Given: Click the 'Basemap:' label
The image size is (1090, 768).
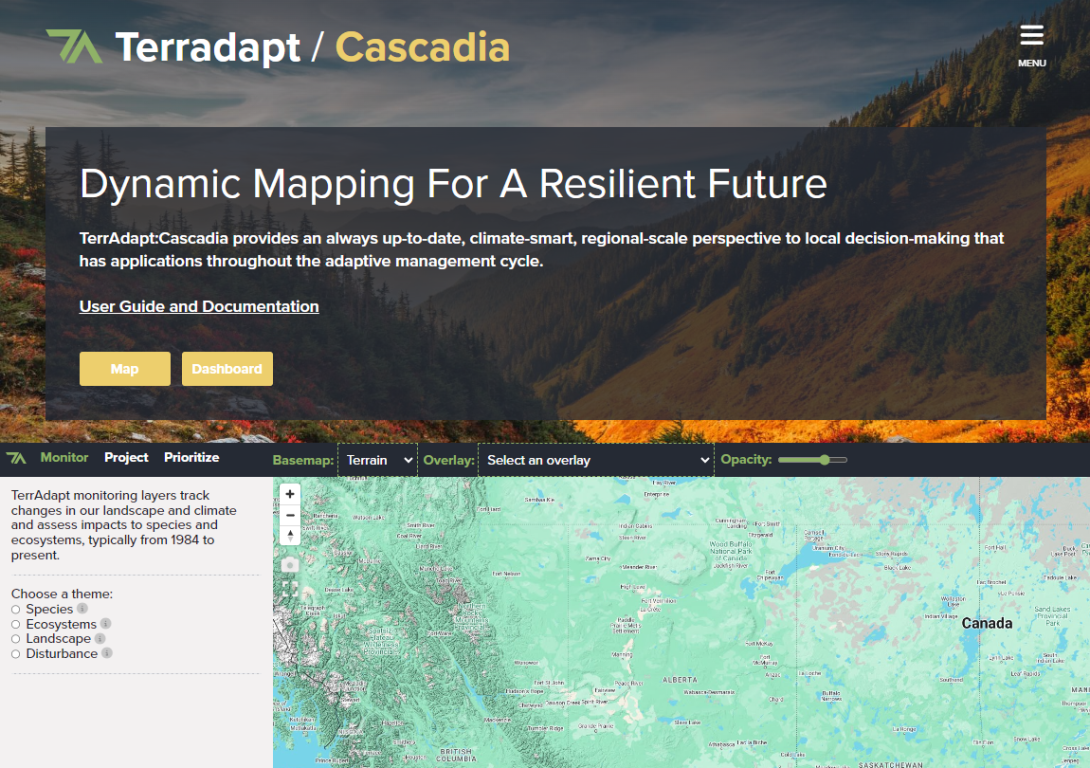Looking at the screenshot, I should [303, 460].
